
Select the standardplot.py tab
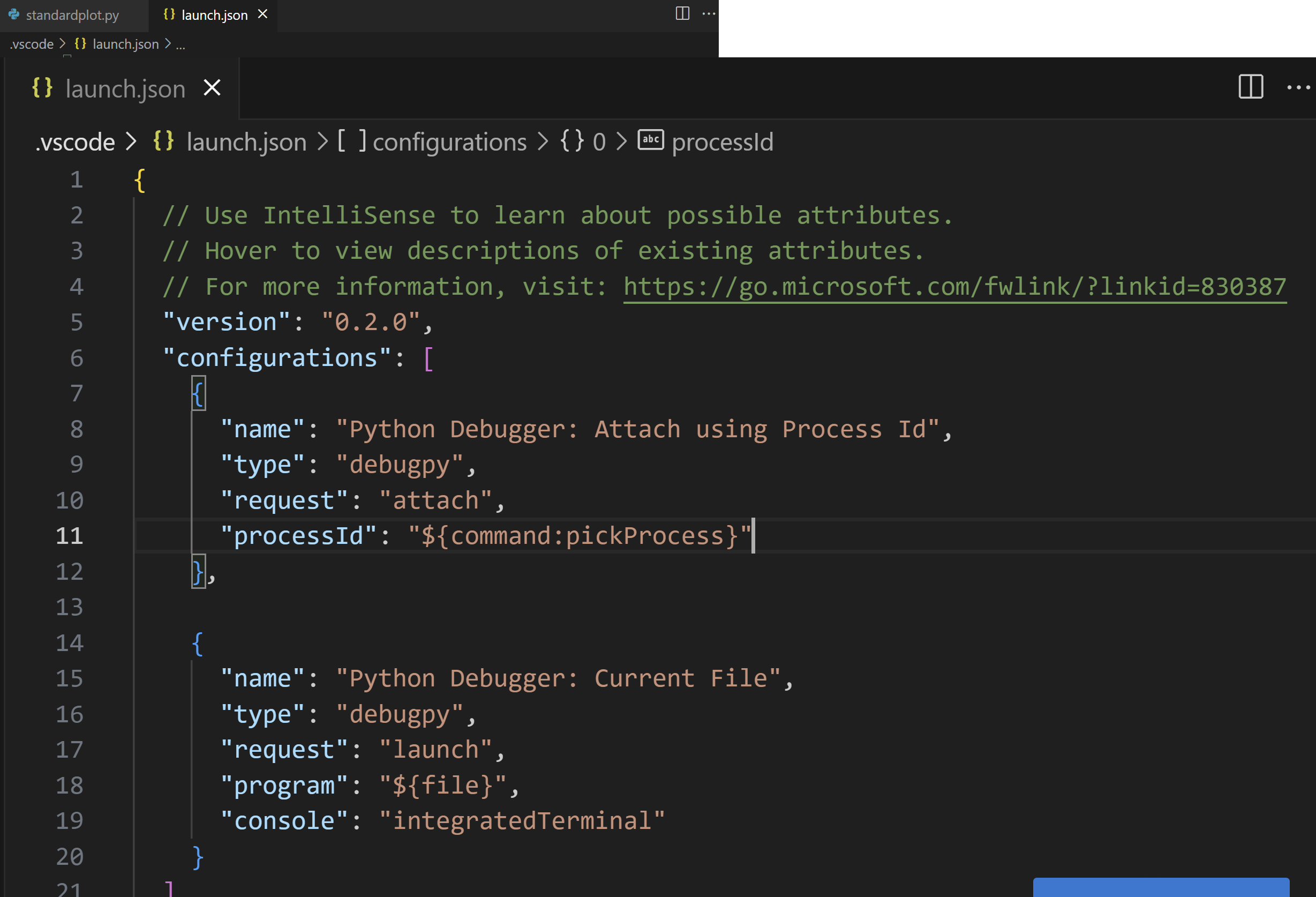[70, 15]
